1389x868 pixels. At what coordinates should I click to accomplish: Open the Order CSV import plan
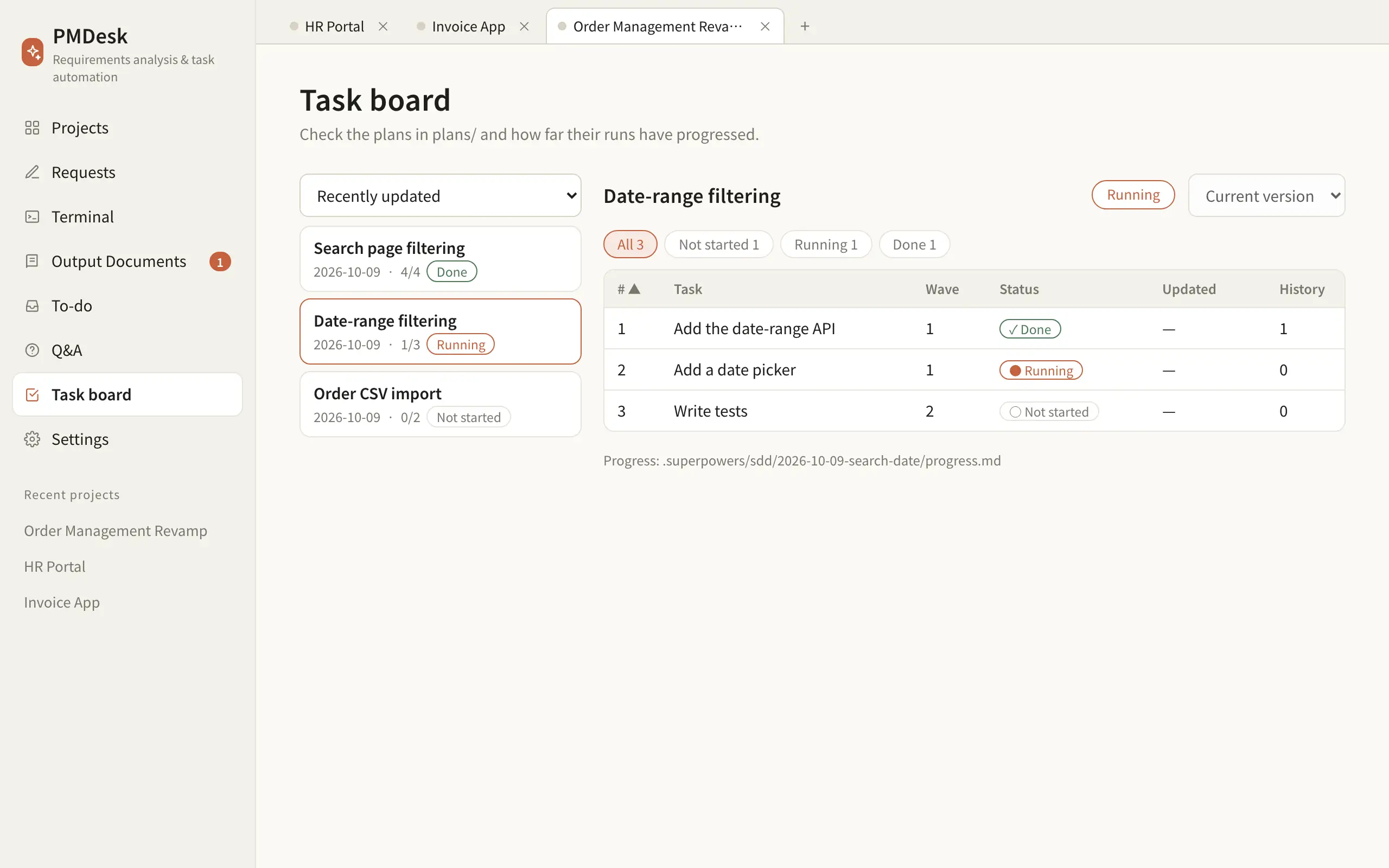[440, 404]
